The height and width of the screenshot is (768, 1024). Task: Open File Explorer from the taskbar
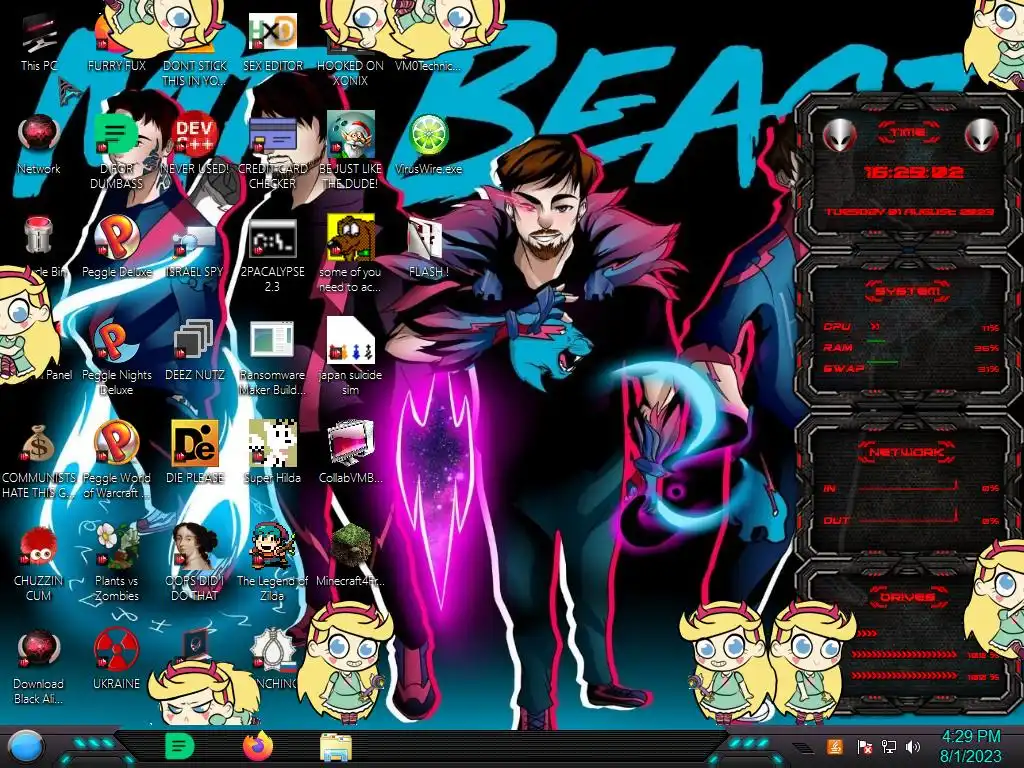point(336,747)
